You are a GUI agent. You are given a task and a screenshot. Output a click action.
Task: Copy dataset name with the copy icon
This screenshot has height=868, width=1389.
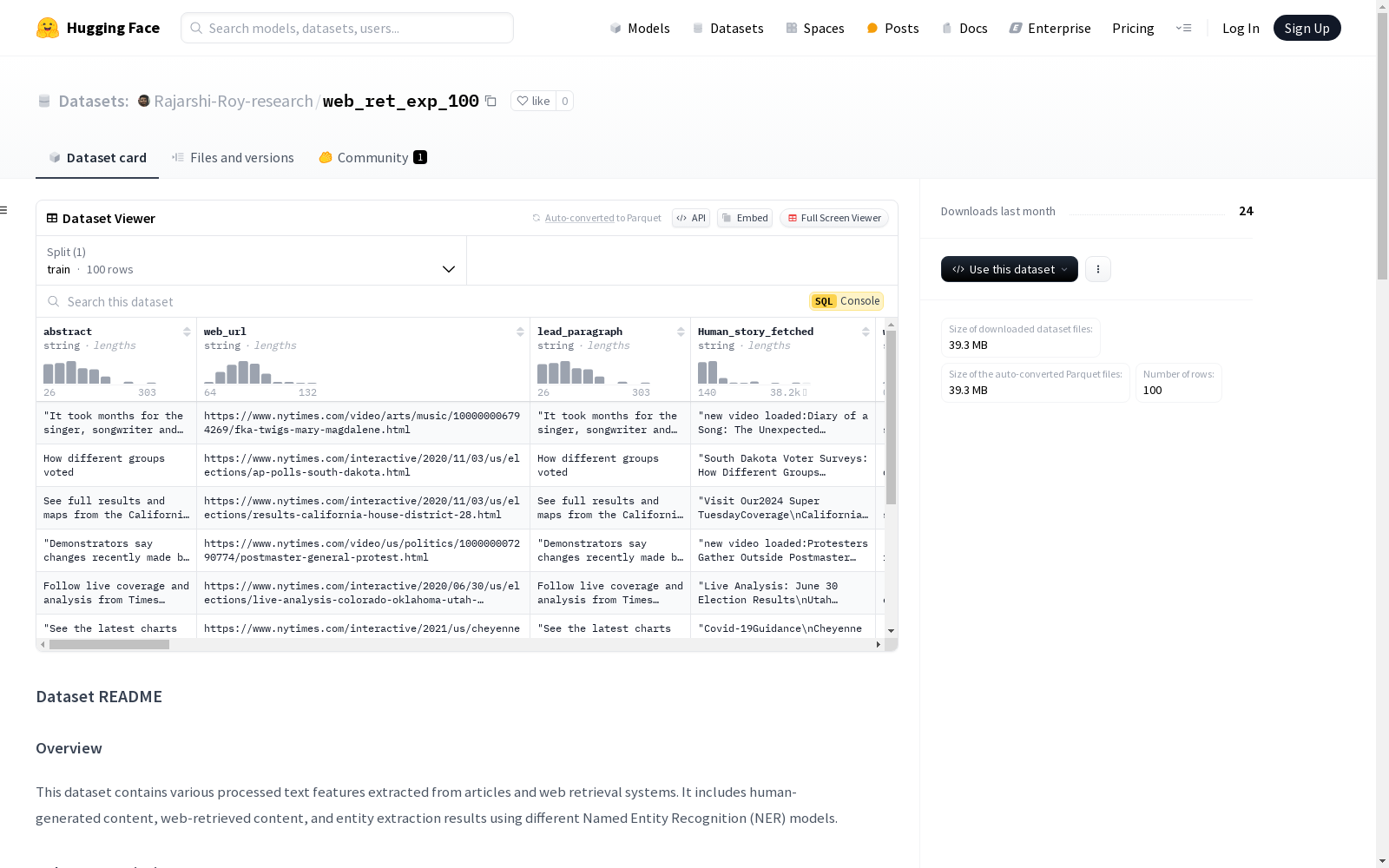[490, 101]
